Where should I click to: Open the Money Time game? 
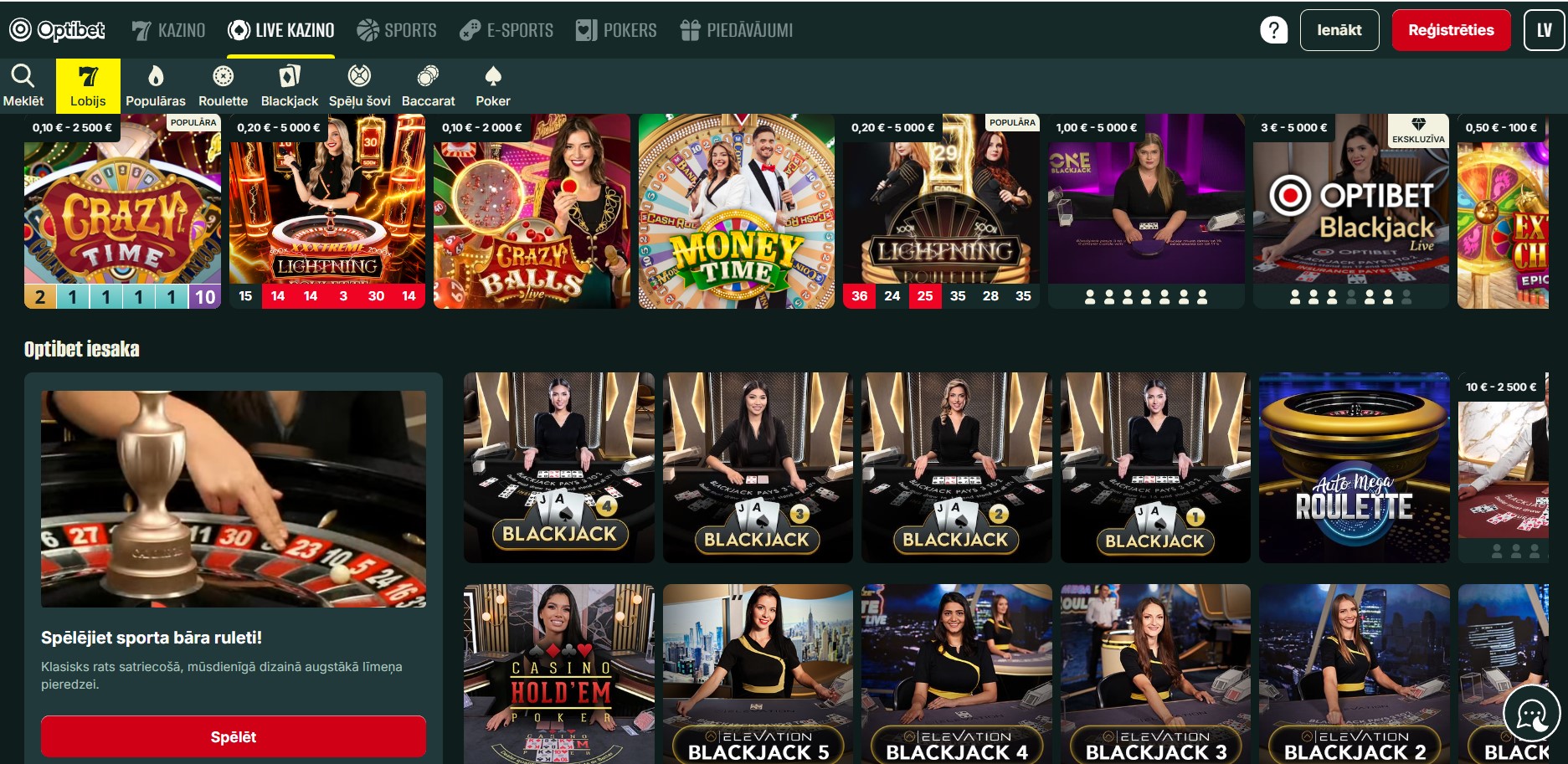(737, 212)
